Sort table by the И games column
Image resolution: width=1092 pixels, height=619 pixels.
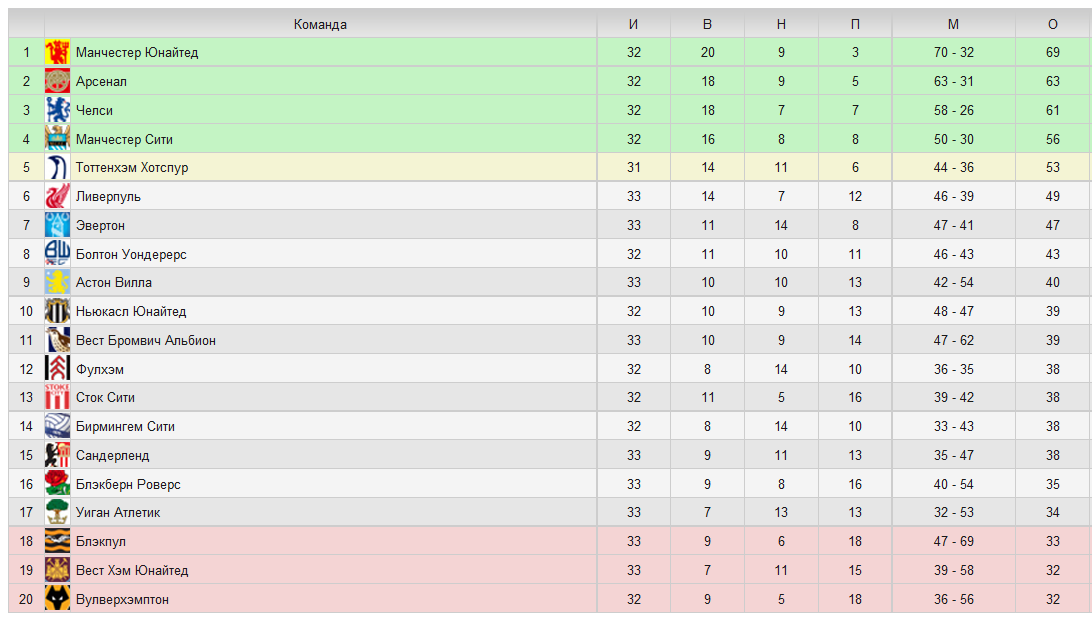pyautogui.click(x=634, y=24)
